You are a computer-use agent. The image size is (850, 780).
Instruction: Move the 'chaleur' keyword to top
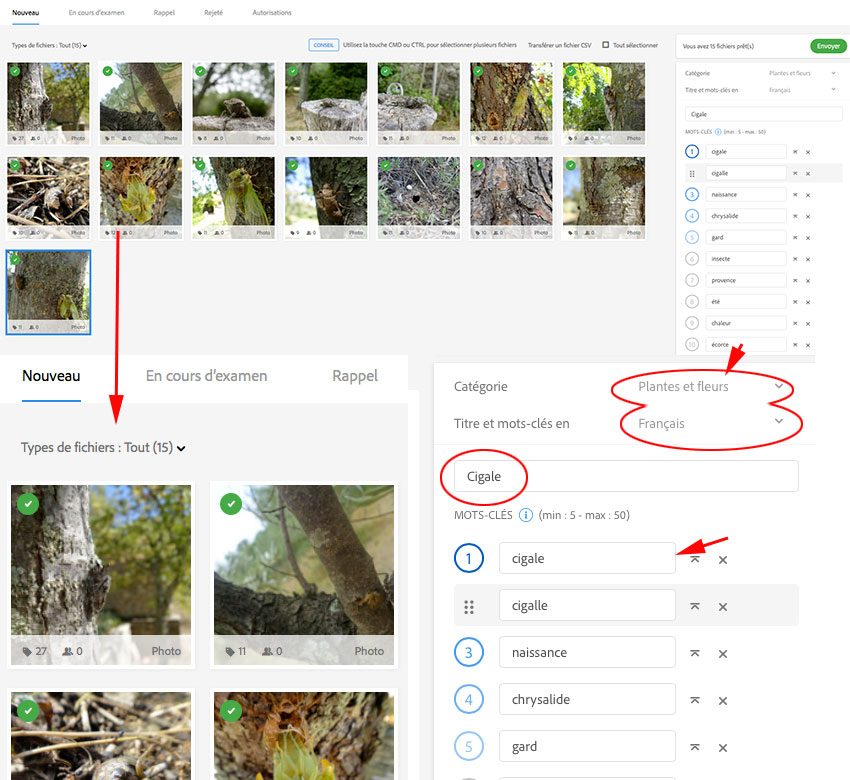pyautogui.click(x=795, y=323)
